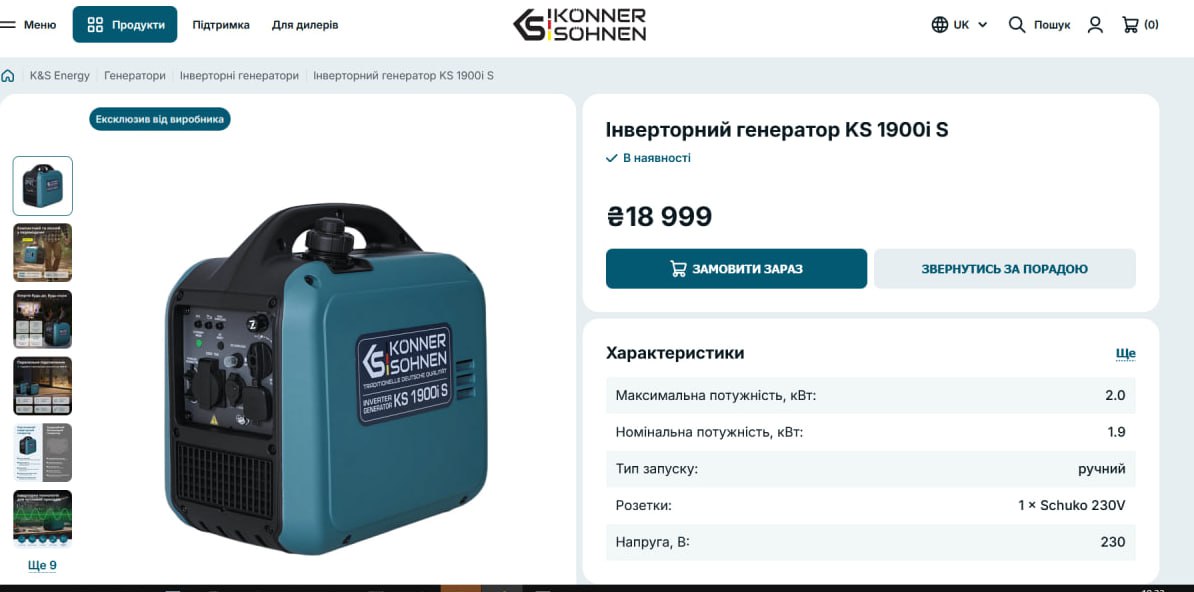The width and height of the screenshot is (1194, 592).
Task: Open the Підтримка menu item
Action: click(x=221, y=24)
